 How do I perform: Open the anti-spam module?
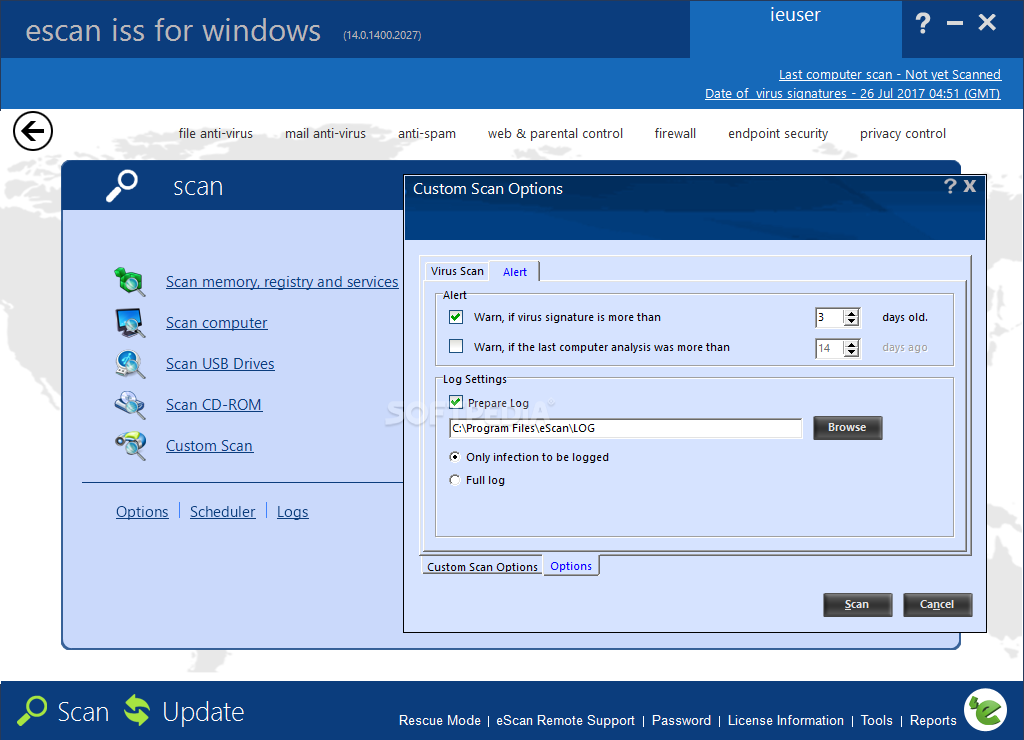tap(427, 133)
